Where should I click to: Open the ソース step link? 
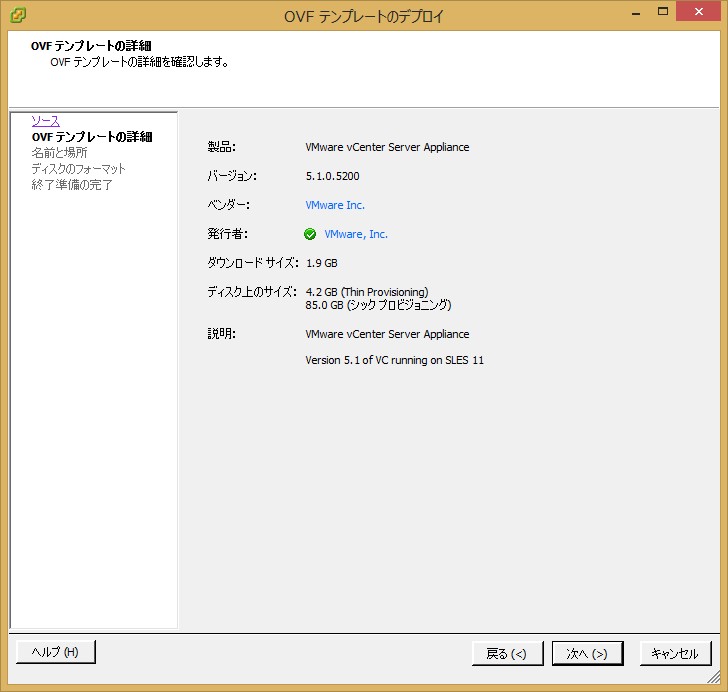(46, 121)
